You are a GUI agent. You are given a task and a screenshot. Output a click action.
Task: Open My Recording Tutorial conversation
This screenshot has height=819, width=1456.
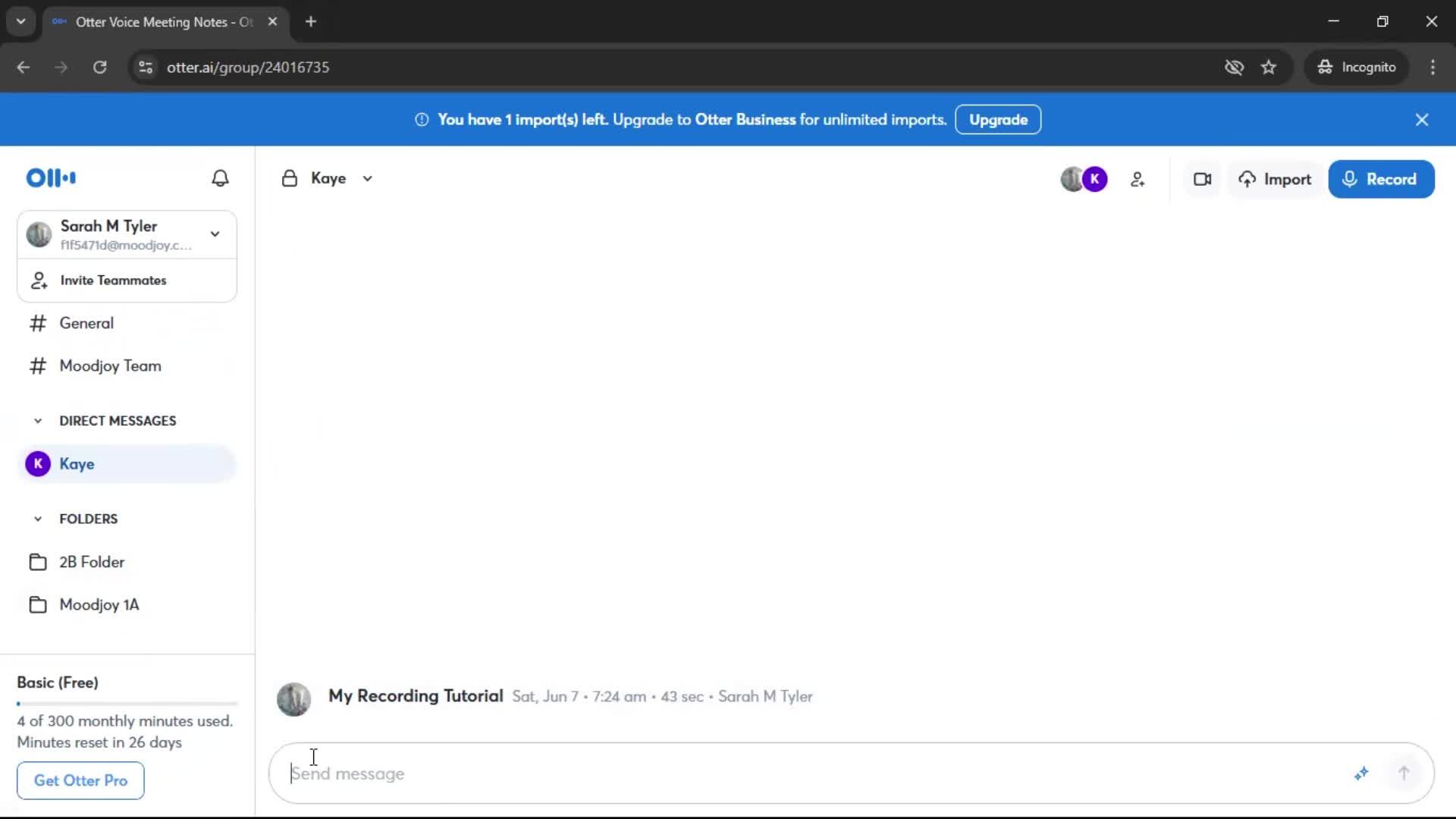416,696
